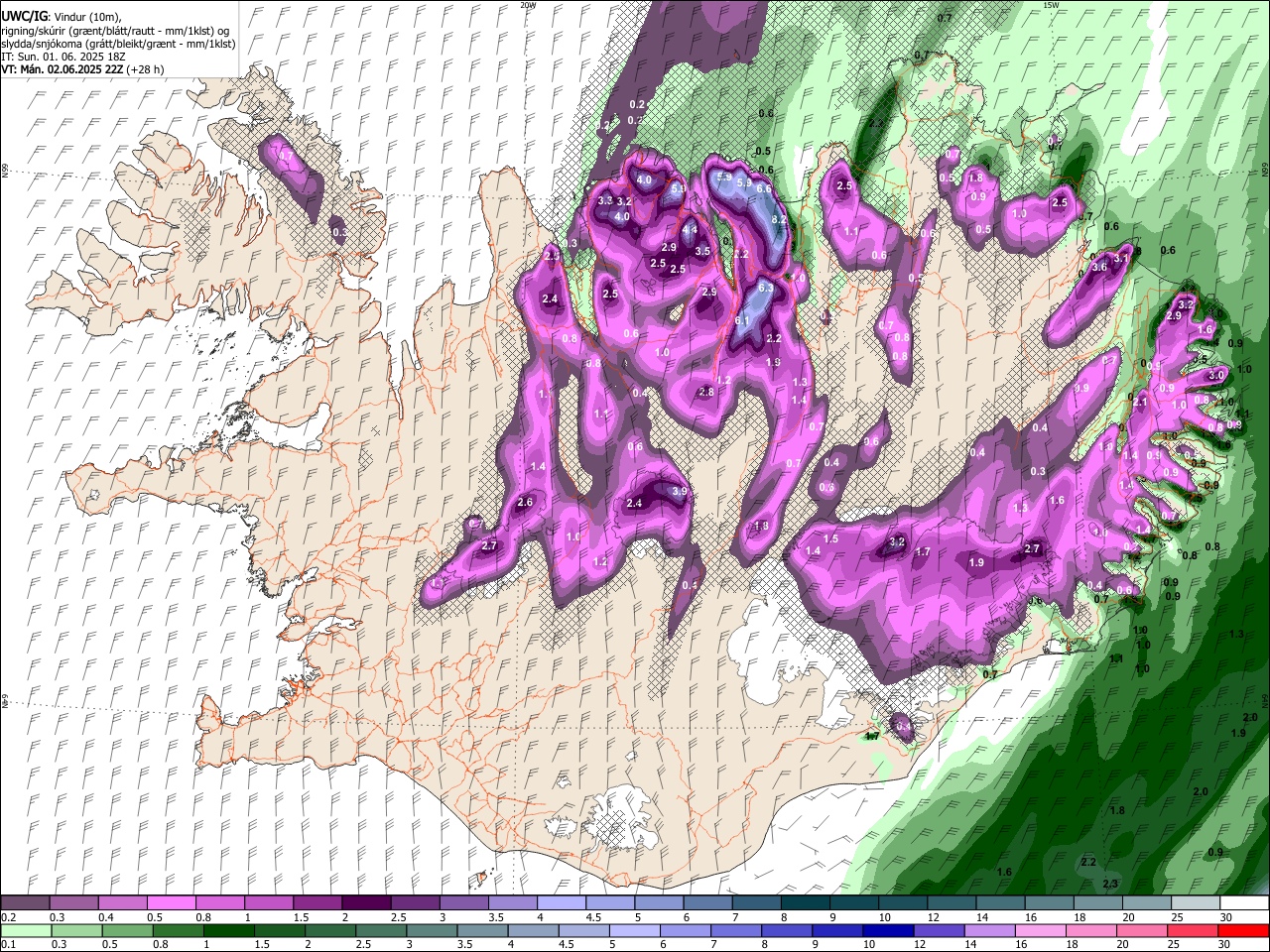Screen dimensions: 1270x952
Task: Click the '(+28 h)' forecast offset text
Action: (144, 69)
